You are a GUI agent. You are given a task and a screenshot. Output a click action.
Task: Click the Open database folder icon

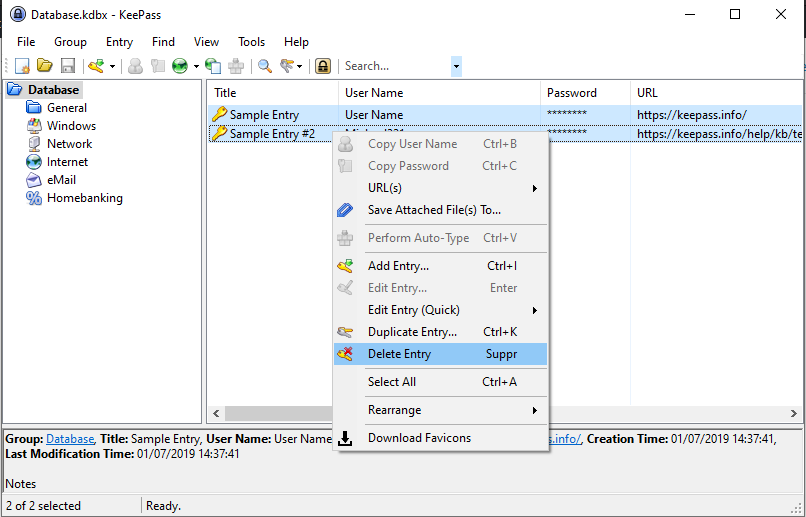[x=45, y=66]
